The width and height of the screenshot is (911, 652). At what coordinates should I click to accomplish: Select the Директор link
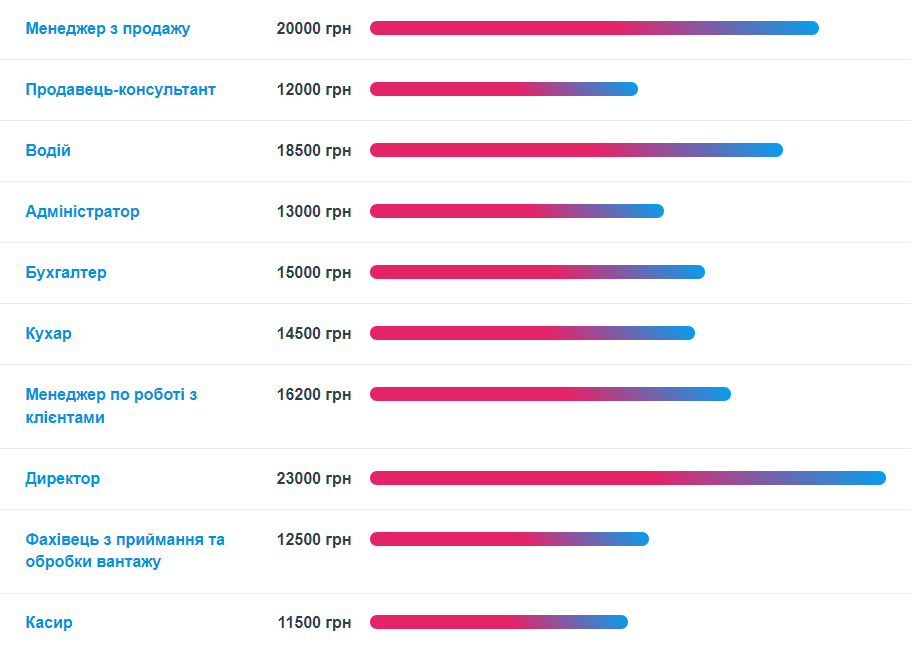pyautogui.click(x=62, y=478)
